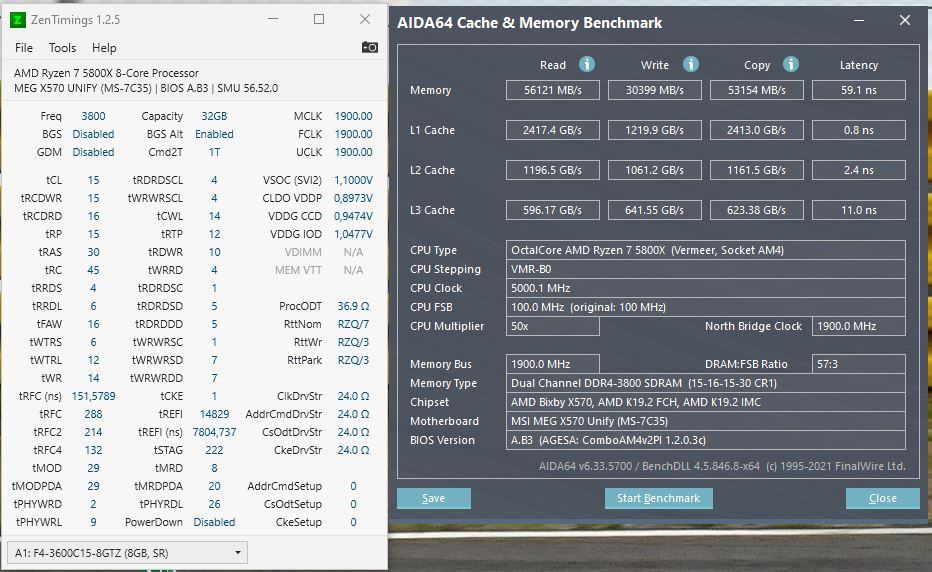This screenshot has width=932, height=572.
Task: Click the Save button in AIDA64
Action: point(434,498)
